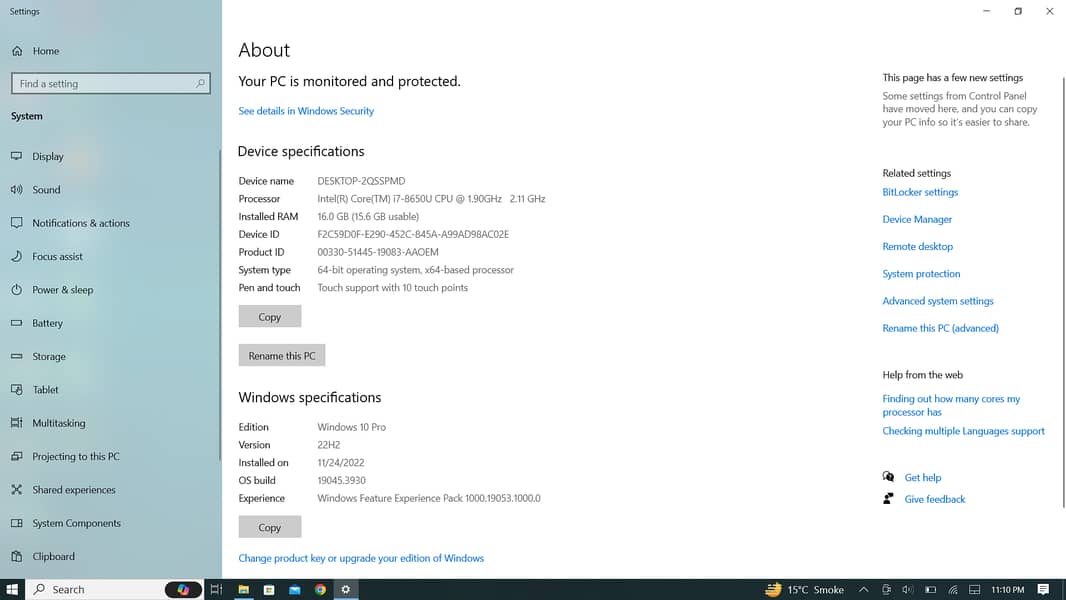
Task: Select Clipboard in the sidebar
Action: click(53, 557)
